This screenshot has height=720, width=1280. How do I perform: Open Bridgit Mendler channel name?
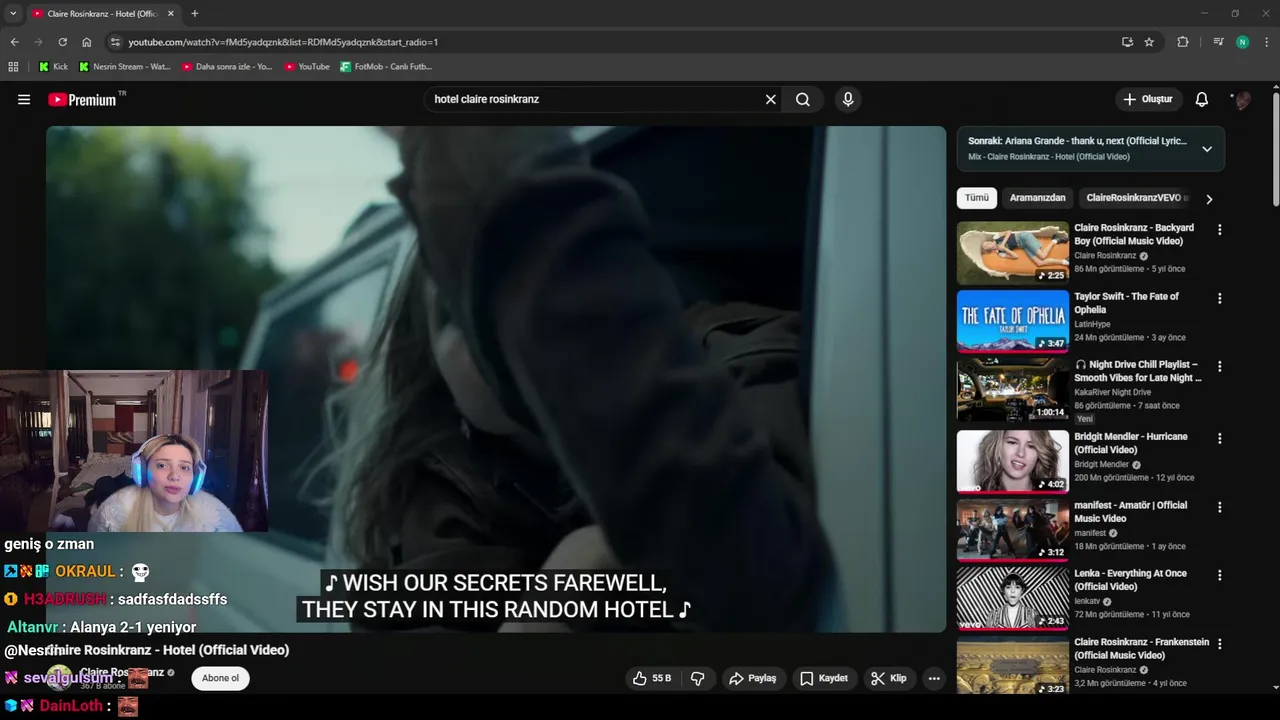[x=1102, y=464]
